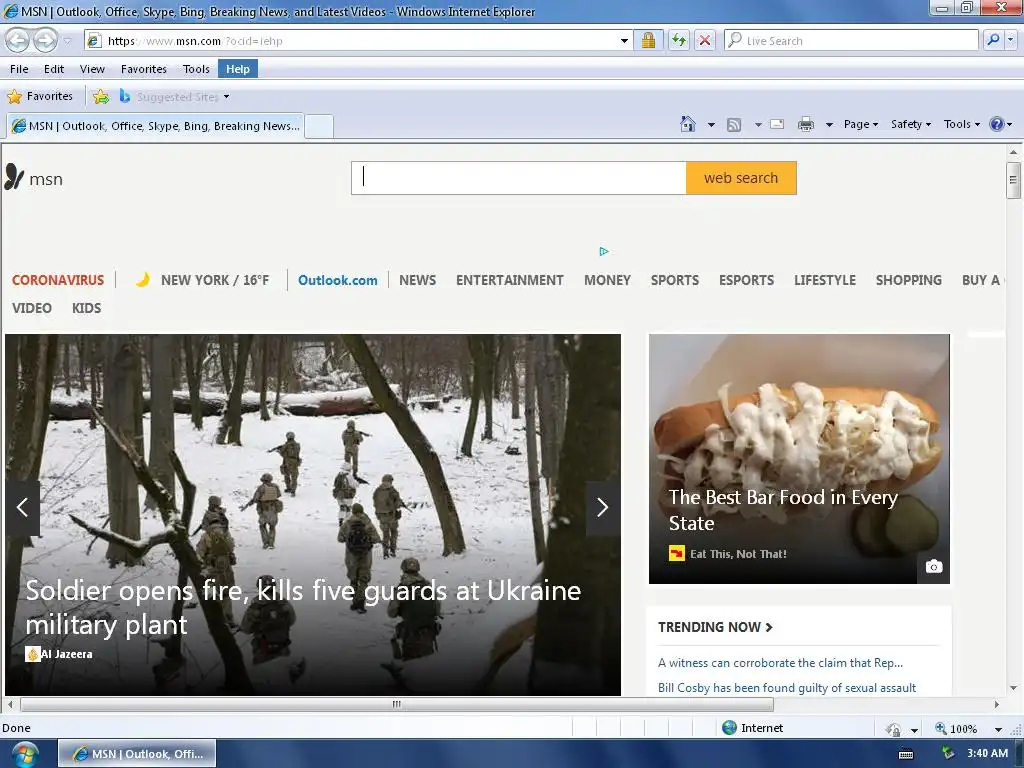
Task: Open the Tools command bar menu
Action: (961, 124)
